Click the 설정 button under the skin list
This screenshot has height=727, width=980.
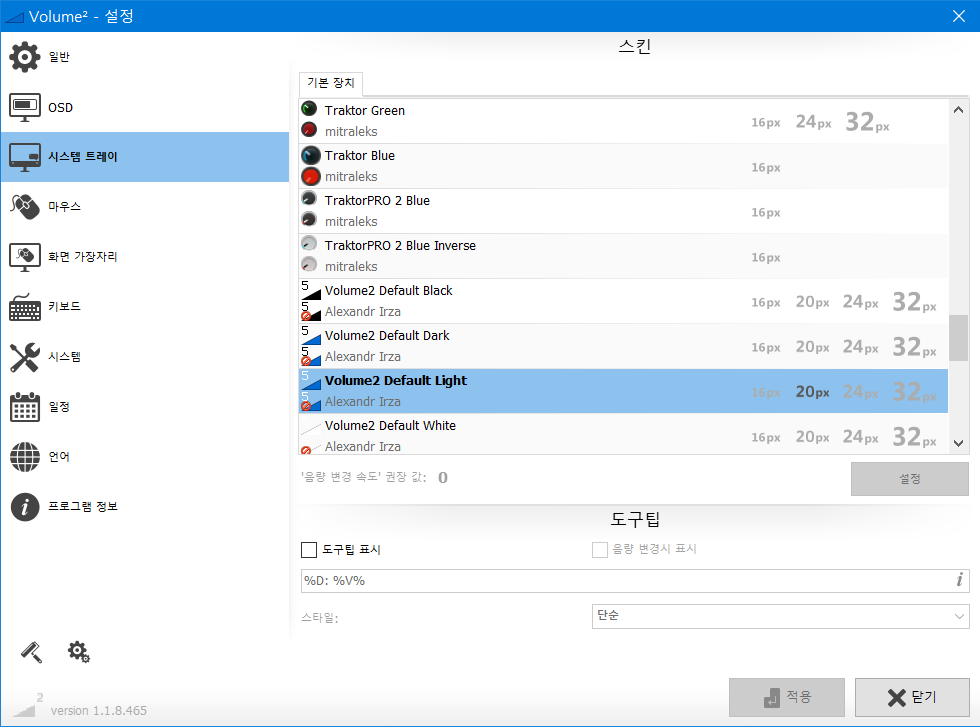point(910,479)
